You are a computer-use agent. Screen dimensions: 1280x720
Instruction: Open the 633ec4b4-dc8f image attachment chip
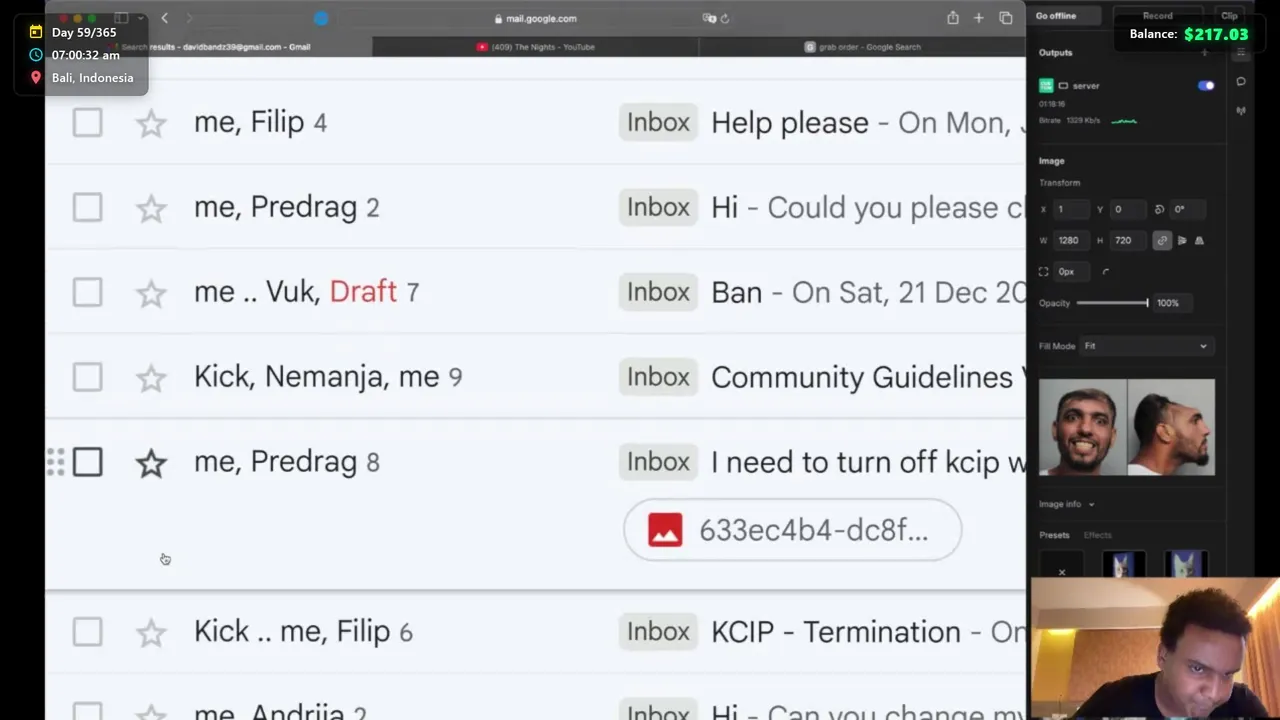[x=792, y=531]
